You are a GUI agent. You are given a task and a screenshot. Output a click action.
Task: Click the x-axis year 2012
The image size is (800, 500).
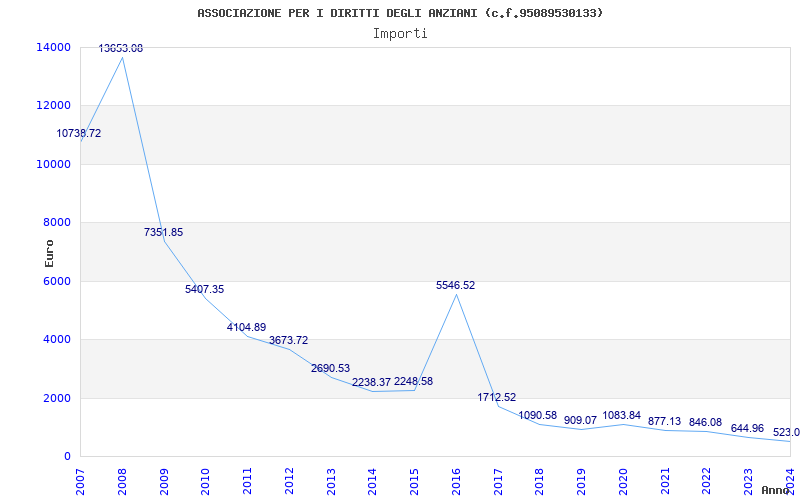289,482
